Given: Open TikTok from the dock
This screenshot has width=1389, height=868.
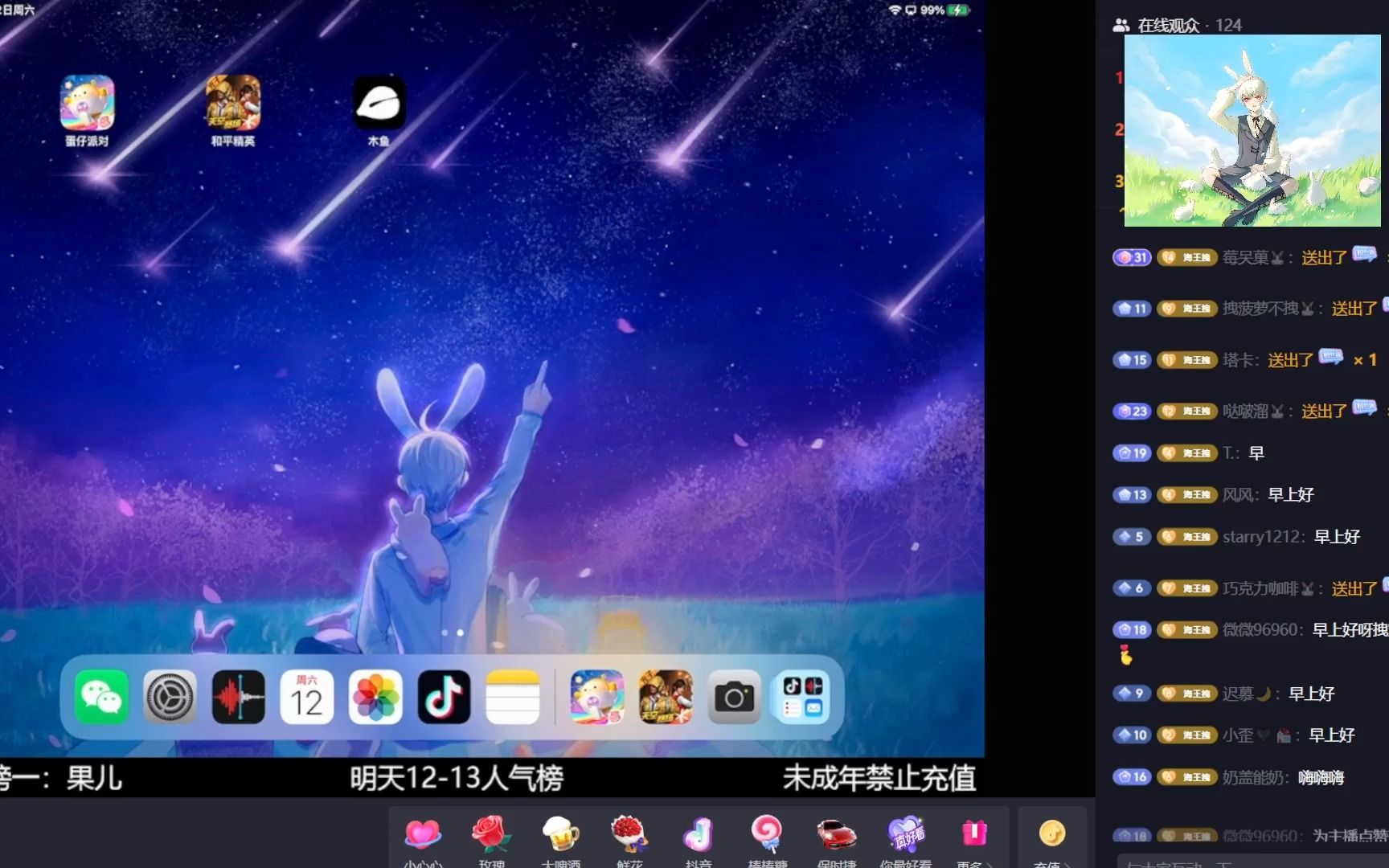Looking at the screenshot, I should (x=445, y=697).
